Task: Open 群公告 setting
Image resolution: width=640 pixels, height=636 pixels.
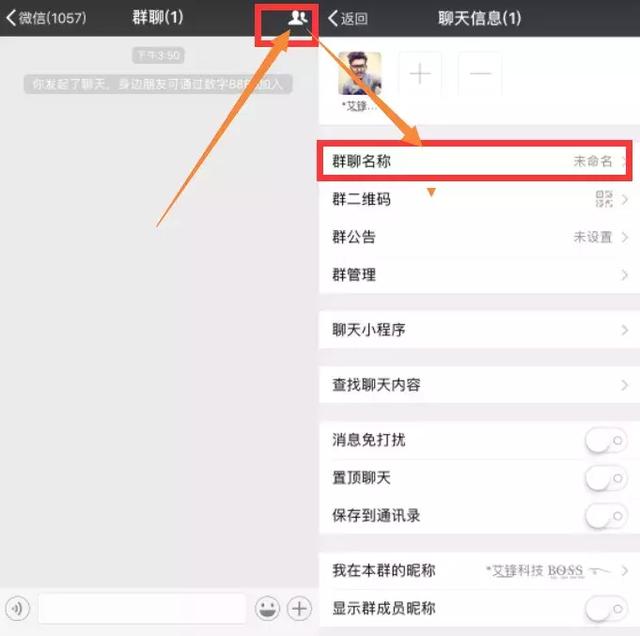Action: [480, 237]
